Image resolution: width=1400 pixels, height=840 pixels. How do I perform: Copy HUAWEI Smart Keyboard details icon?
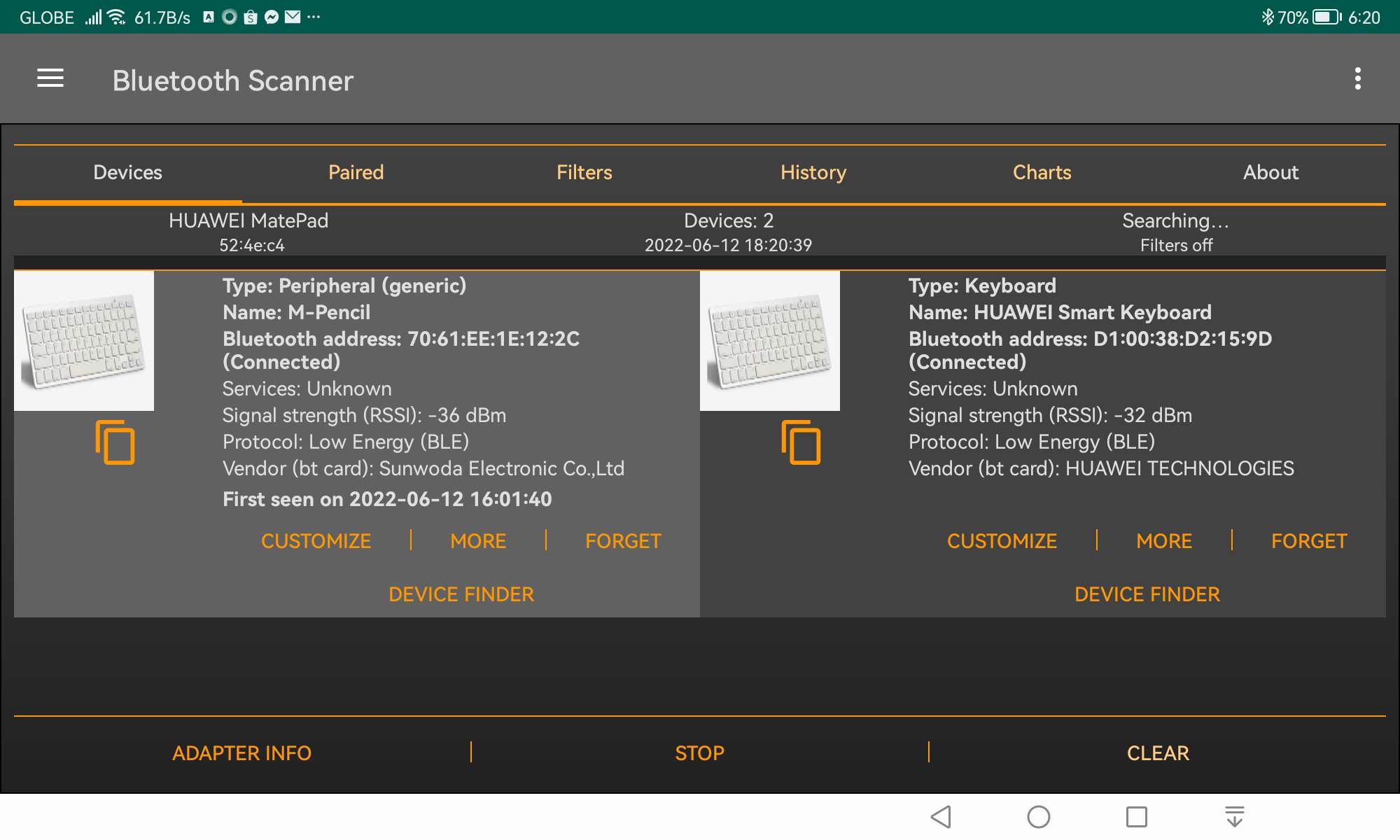pos(801,442)
